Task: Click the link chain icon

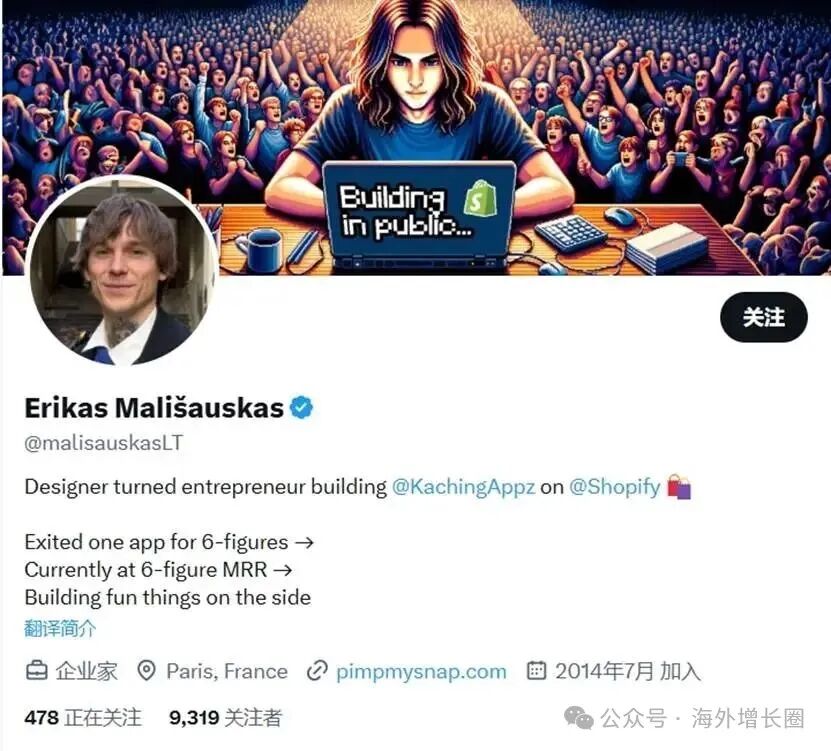Action: (317, 671)
